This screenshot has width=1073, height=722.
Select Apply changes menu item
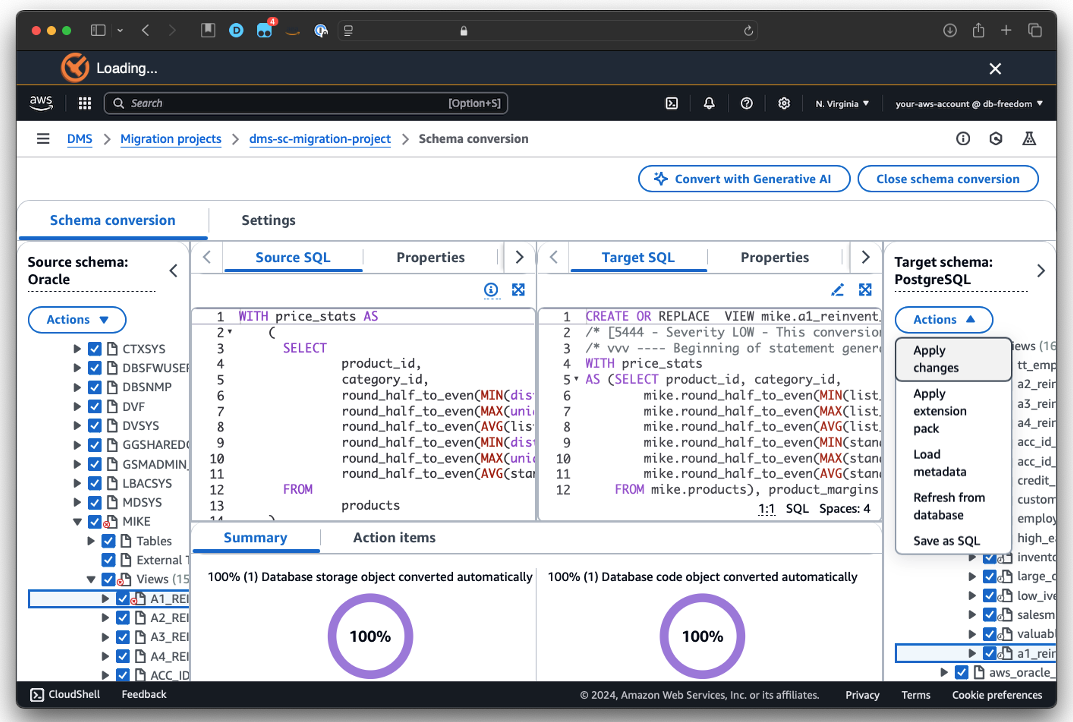(x=953, y=359)
